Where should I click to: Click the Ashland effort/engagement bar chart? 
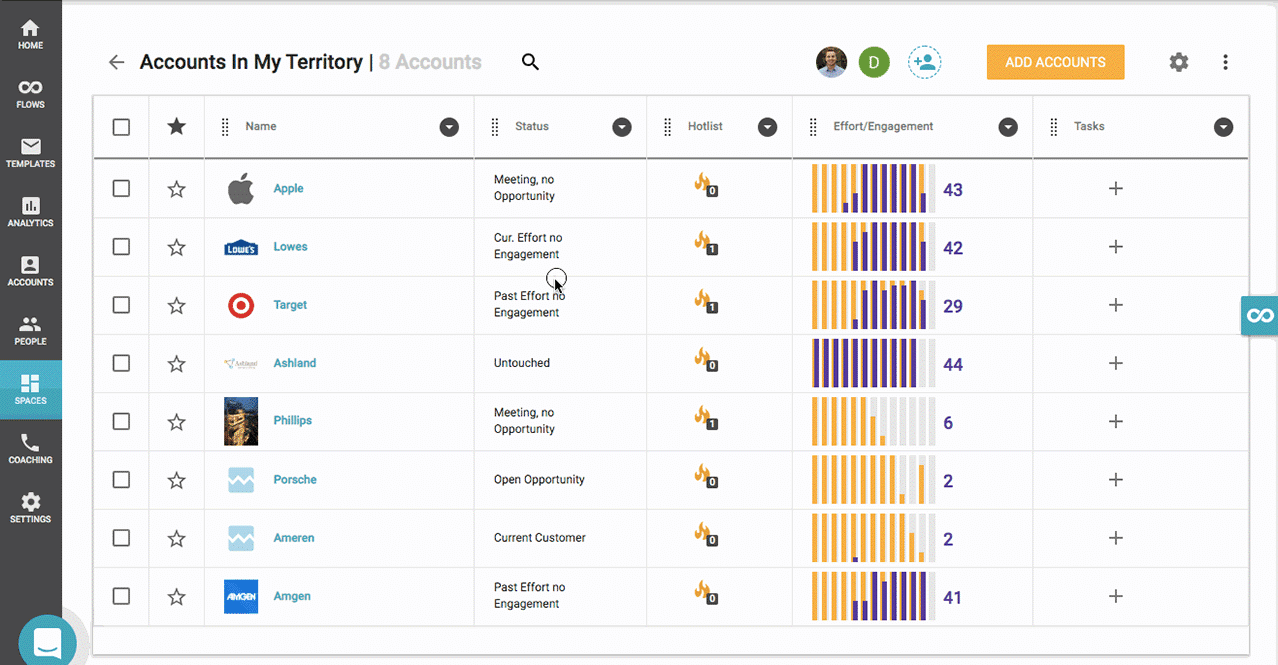pos(873,364)
